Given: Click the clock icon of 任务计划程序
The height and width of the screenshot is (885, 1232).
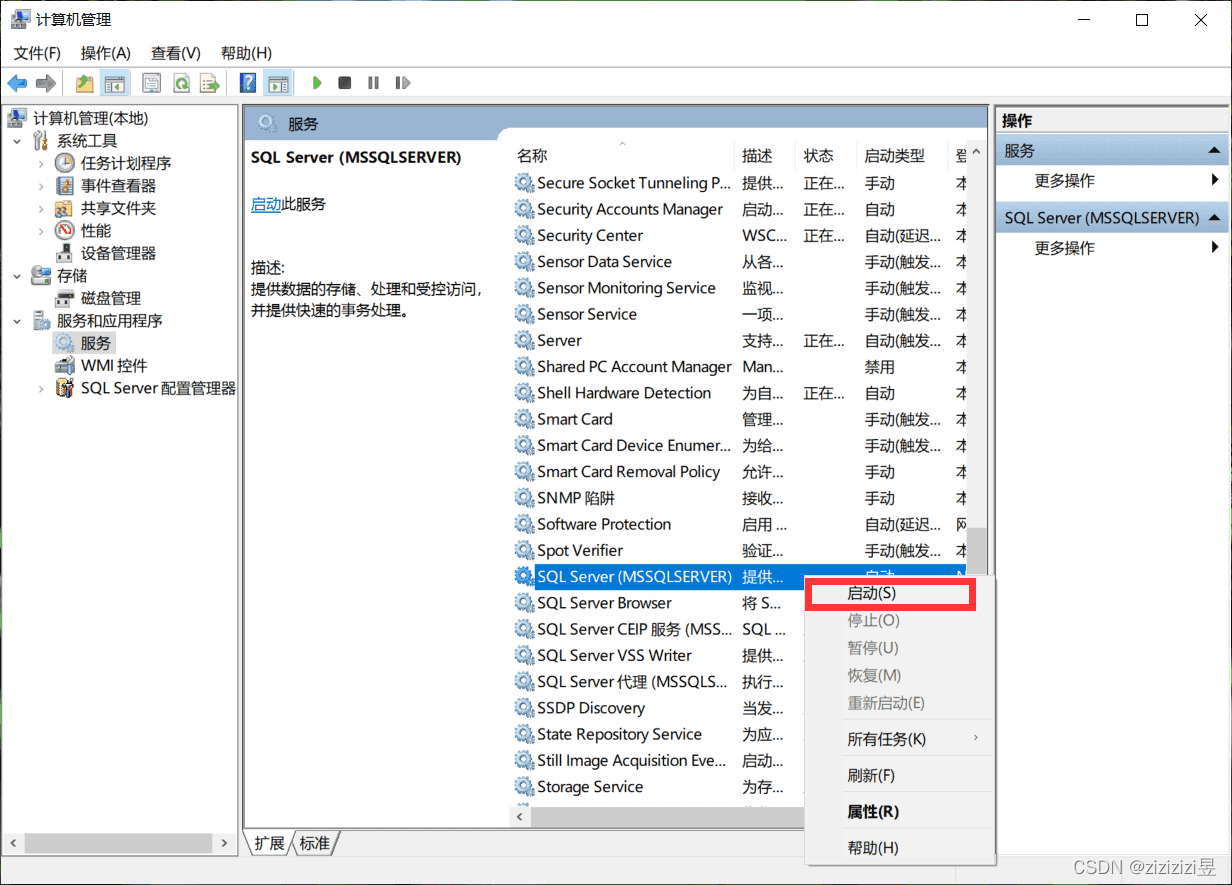Looking at the screenshot, I should (64, 163).
